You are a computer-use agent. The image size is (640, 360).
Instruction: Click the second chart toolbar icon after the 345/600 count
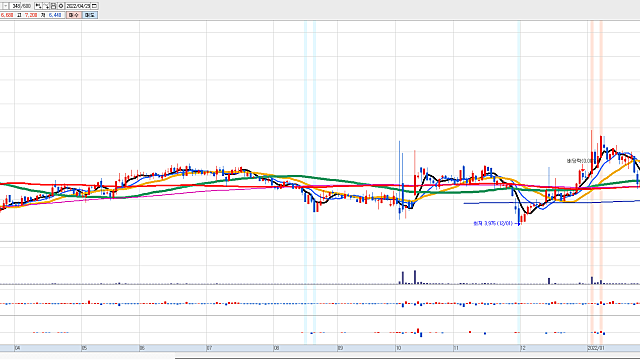point(46,6)
